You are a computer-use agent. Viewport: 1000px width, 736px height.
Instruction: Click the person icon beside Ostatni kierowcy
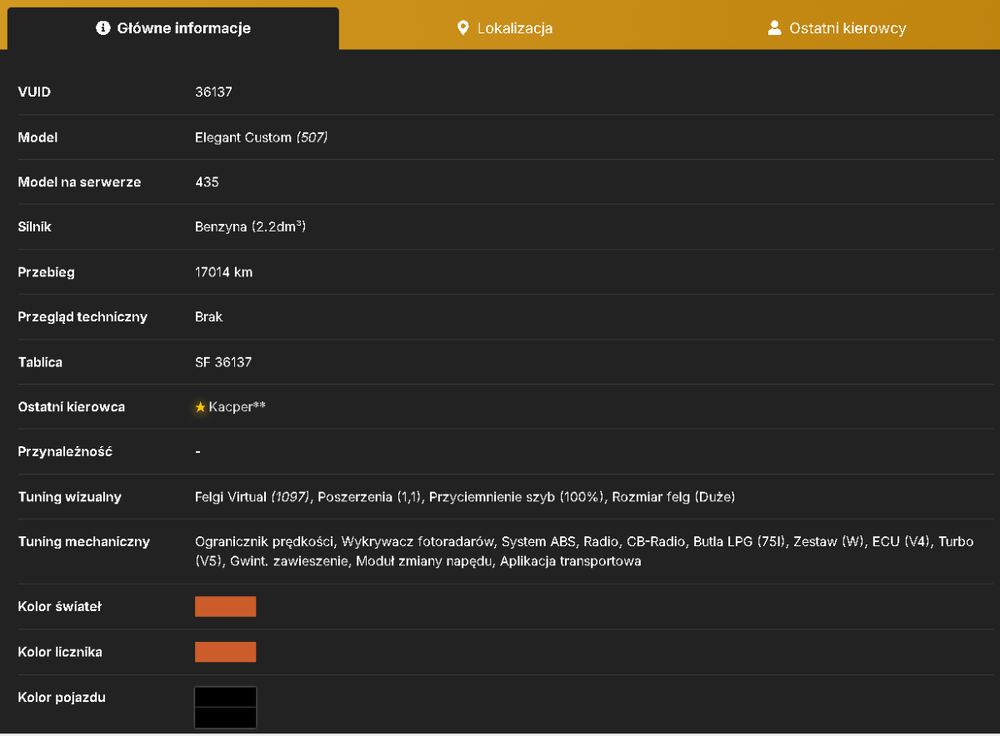pyautogui.click(x=774, y=28)
